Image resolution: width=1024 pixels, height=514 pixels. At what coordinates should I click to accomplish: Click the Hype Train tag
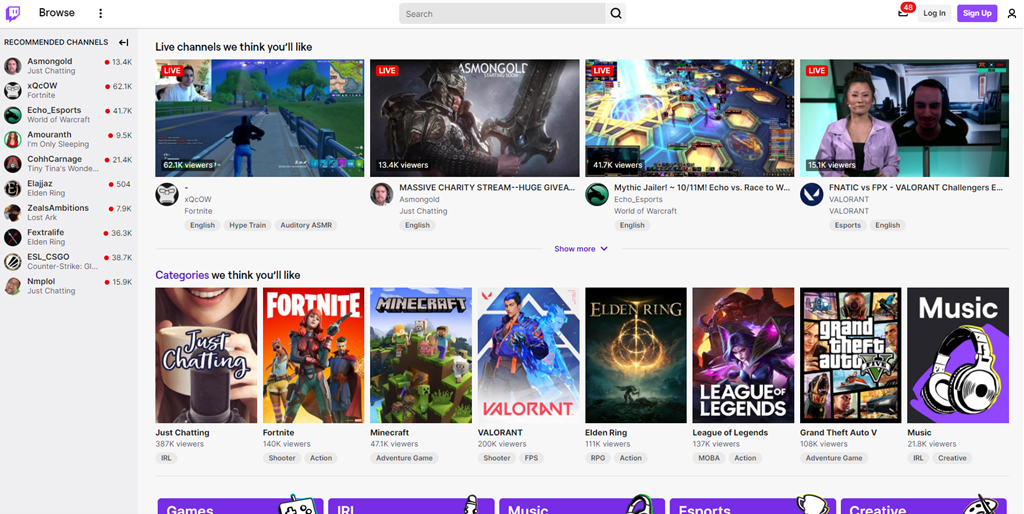coord(247,225)
